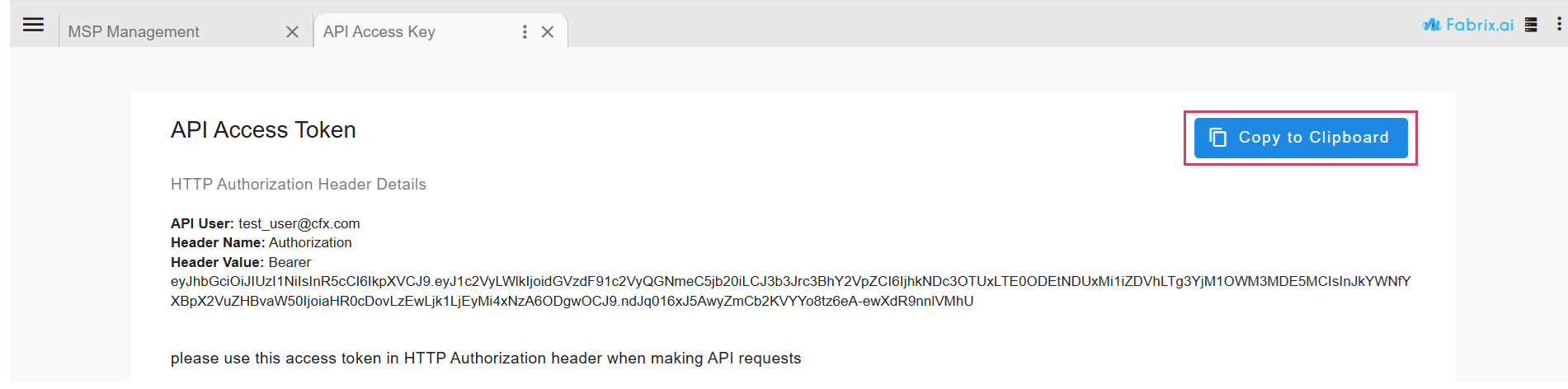This screenshot has height=389, width=1568.
Task: Click the copy icon in Copy button
Action: click(1217, 138)
